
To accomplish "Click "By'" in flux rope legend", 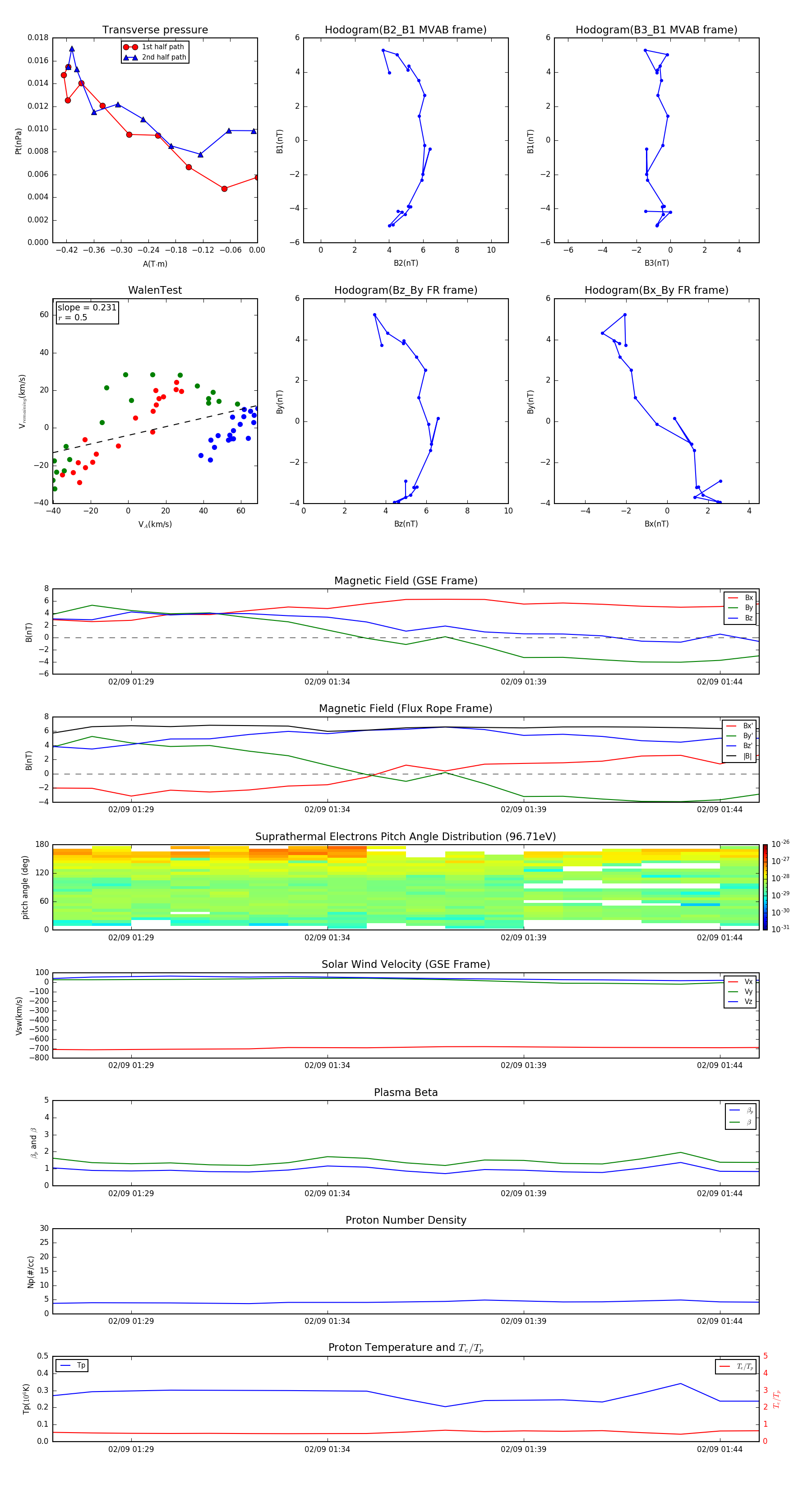I will [748, 736].
